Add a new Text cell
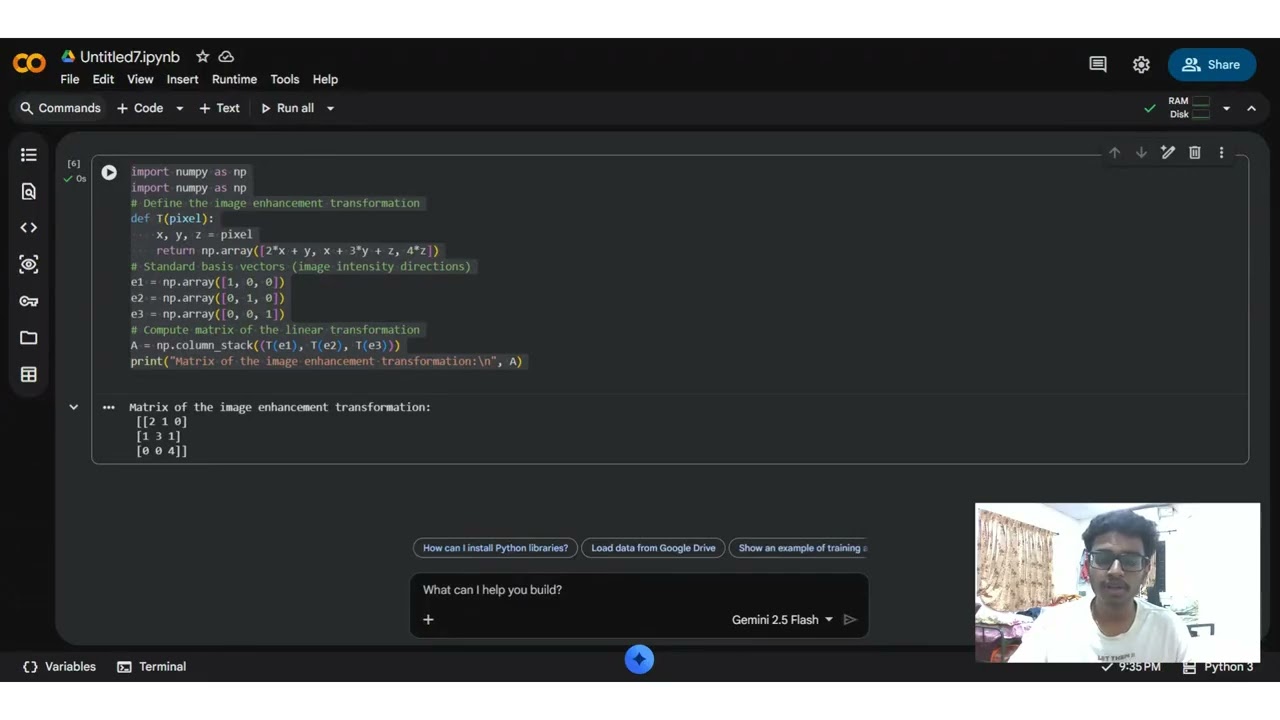 point(219,108)
